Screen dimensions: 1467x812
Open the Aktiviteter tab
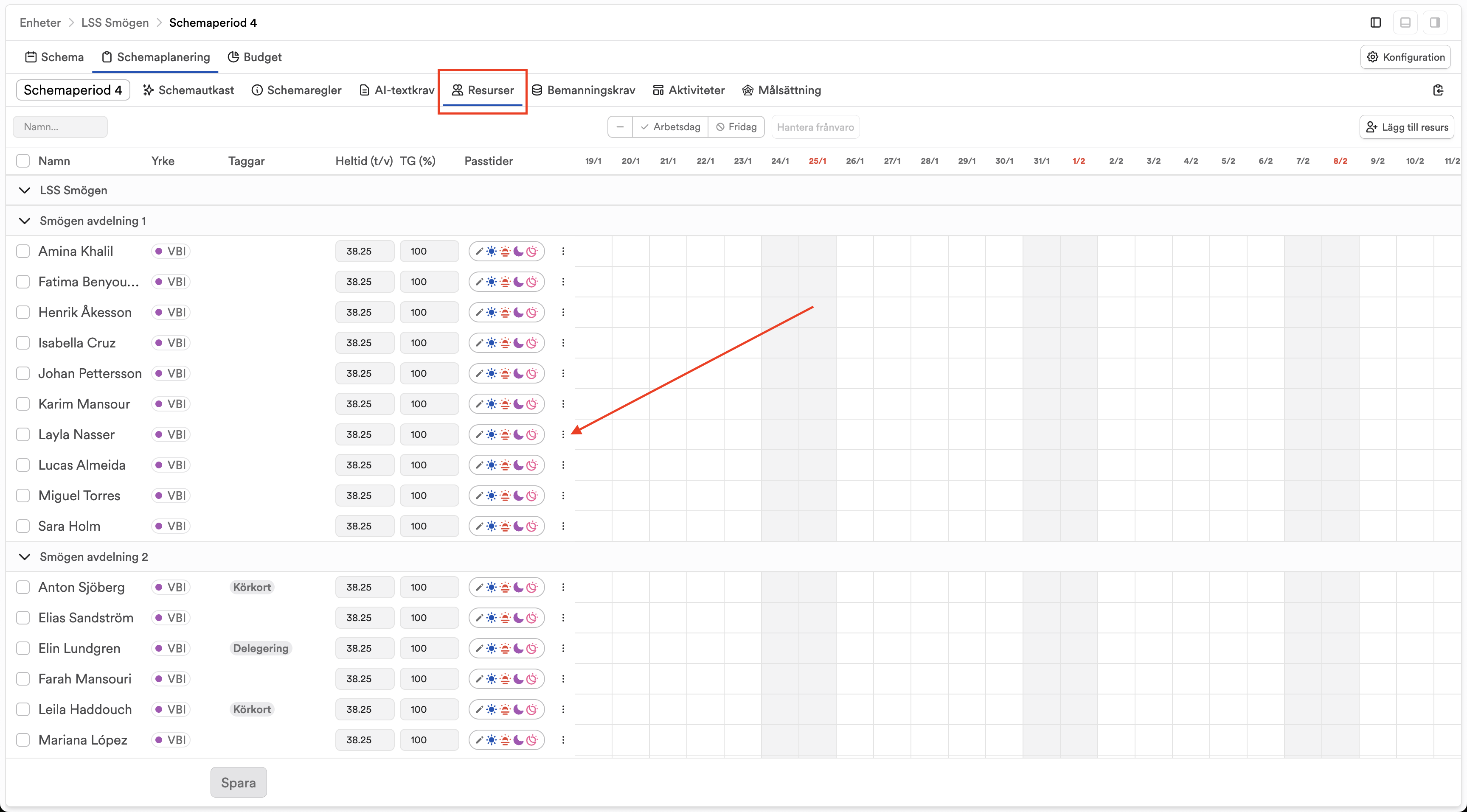pyautogui.click(x=689, y=90)
